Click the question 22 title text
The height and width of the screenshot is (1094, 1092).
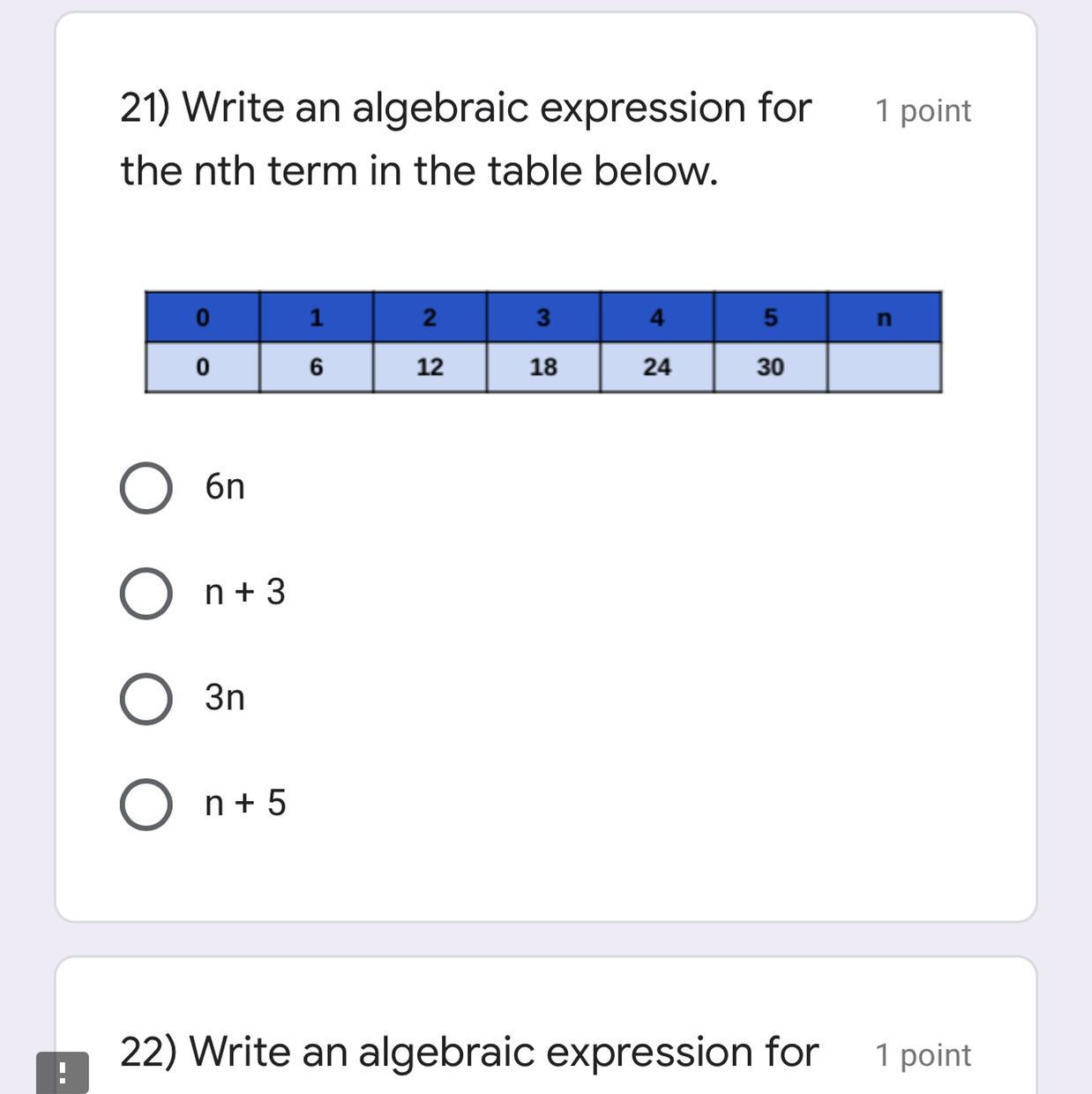coord(469,1052)
